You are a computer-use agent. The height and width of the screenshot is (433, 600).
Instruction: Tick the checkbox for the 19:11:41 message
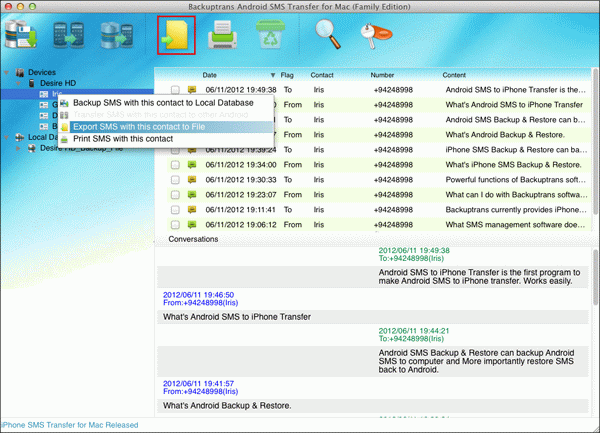(175, 210)
